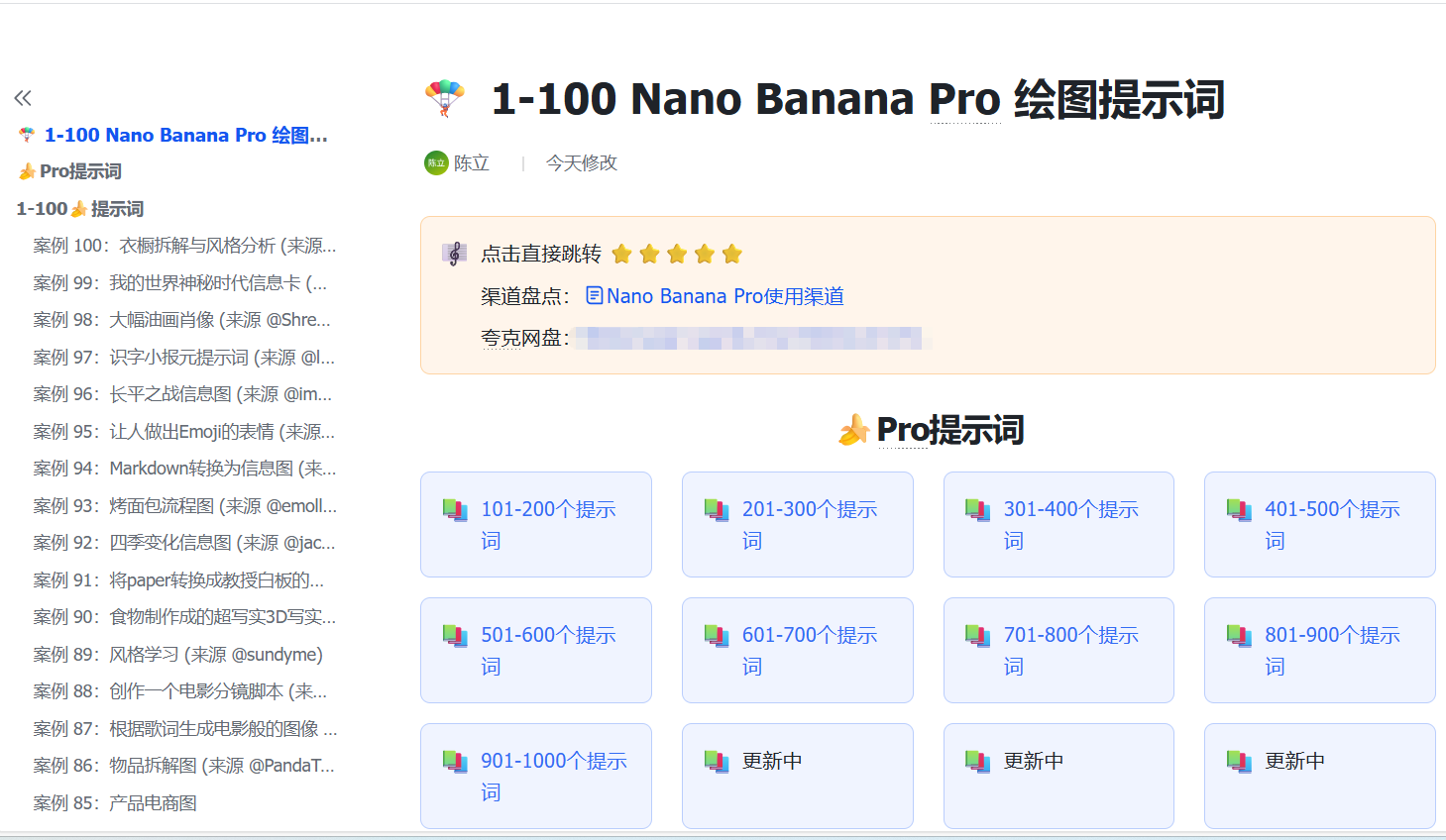The height and width of the screenshot is (840, 1446).
Task: Go to Pro提示词 section in the outline
Action: [x=80, y=171]
